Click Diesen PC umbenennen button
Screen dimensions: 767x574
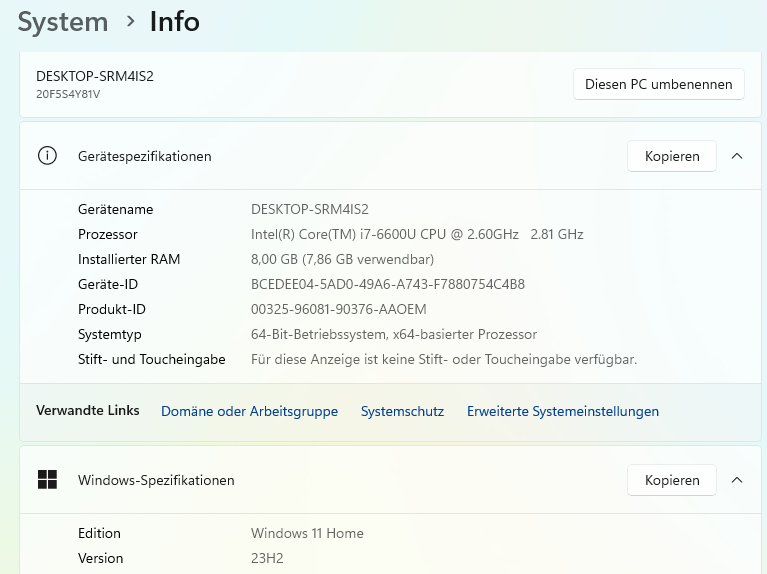[659, 84]
